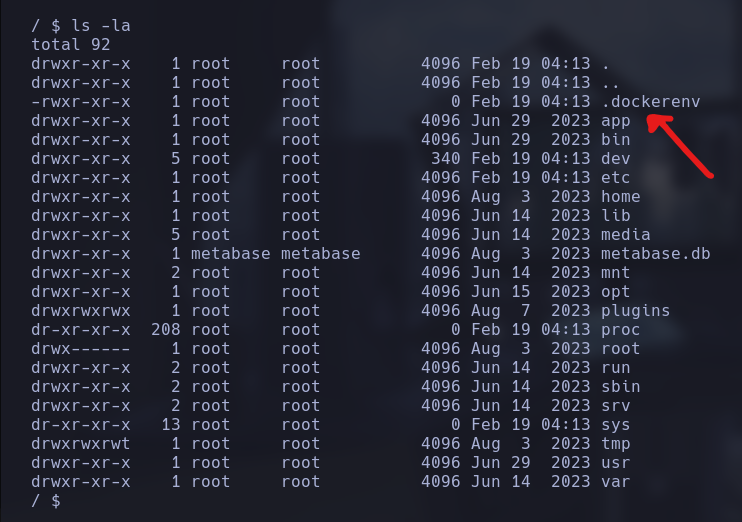Select the tmp directory name
The width and height of the screenshot is (742, 522).
click(616, 444)
